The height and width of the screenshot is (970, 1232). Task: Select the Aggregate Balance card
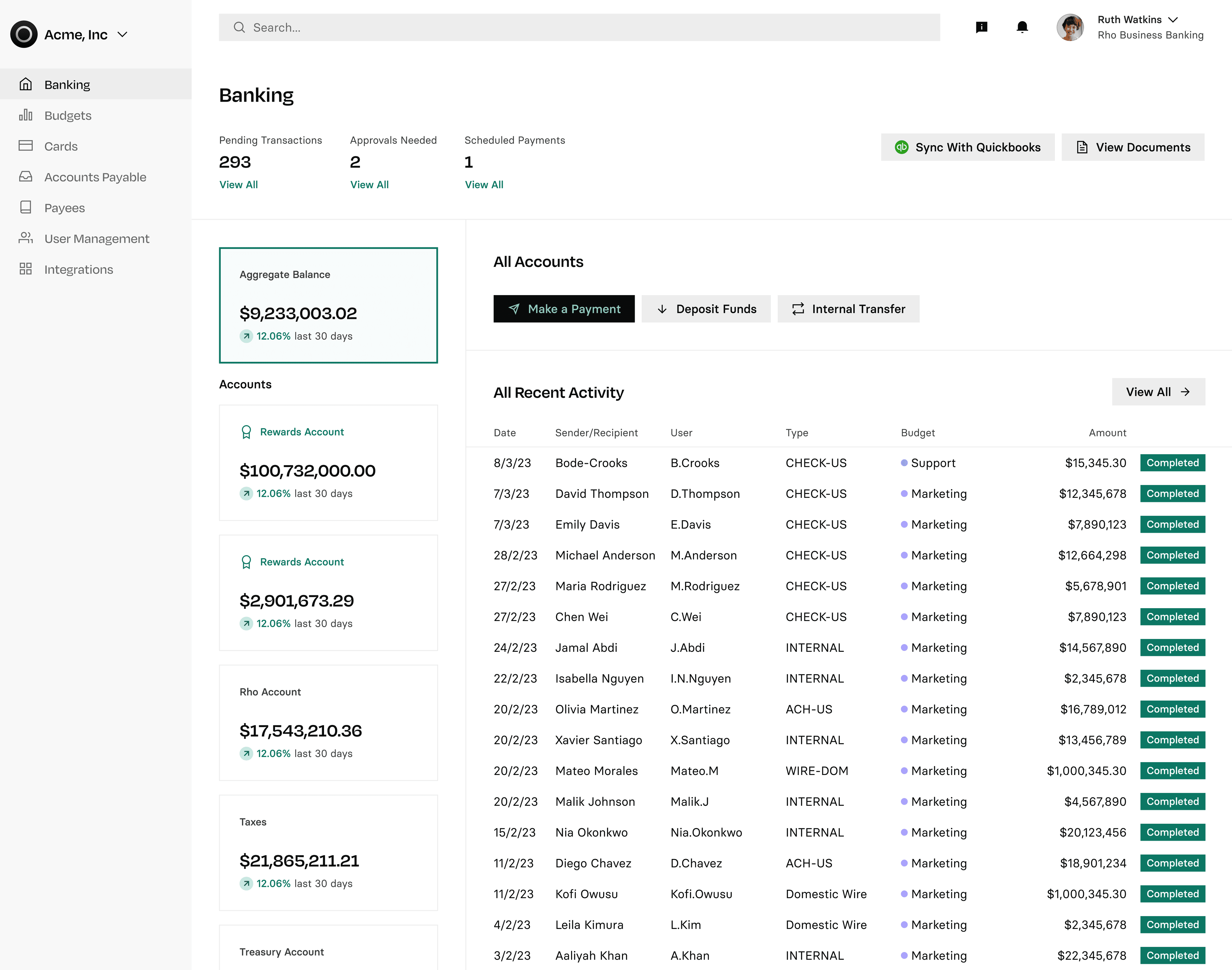[x=328, y=305]
